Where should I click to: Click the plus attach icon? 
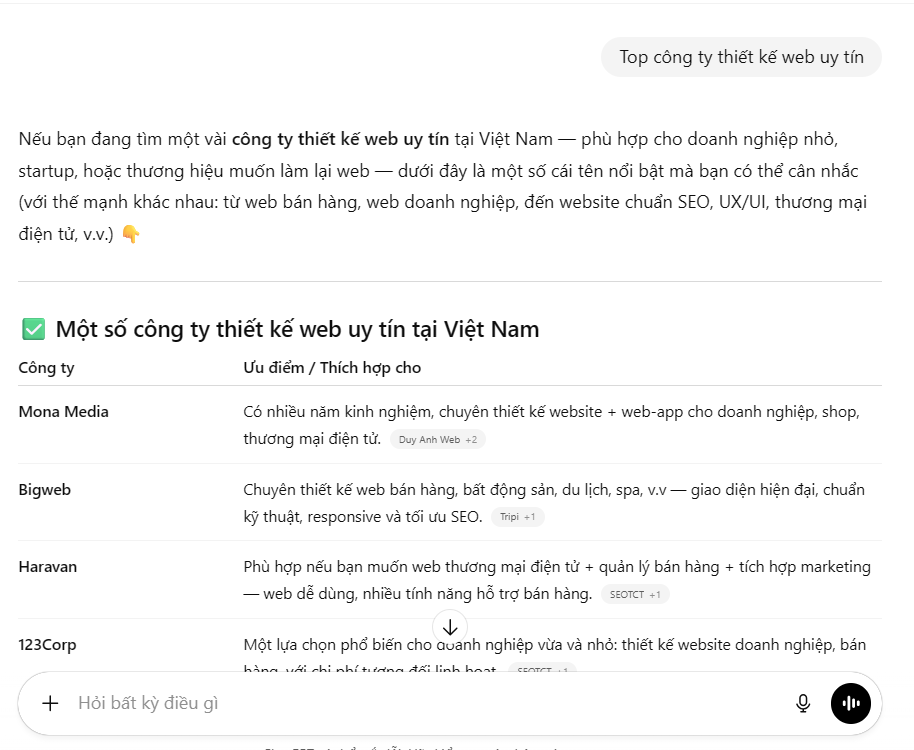50,703
